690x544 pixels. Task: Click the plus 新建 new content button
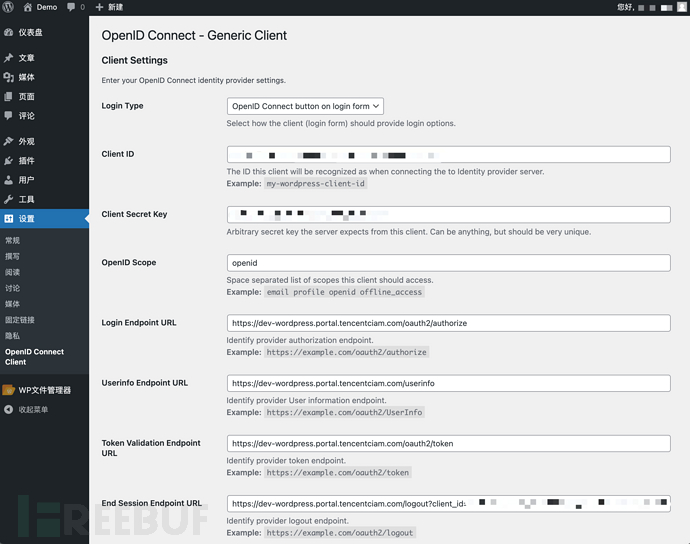(x=109, y=7)
